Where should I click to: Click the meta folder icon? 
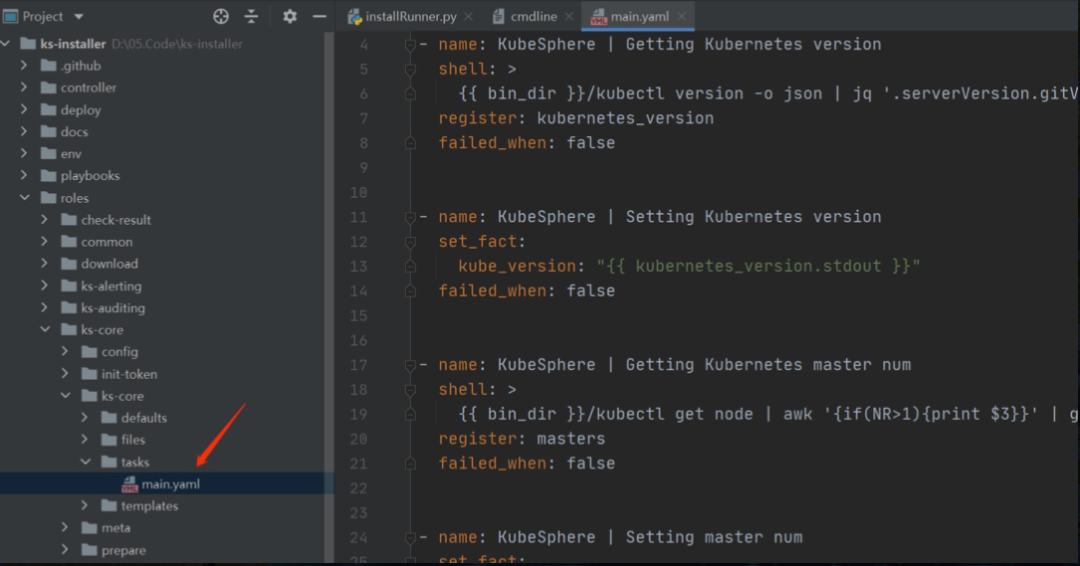89,528
